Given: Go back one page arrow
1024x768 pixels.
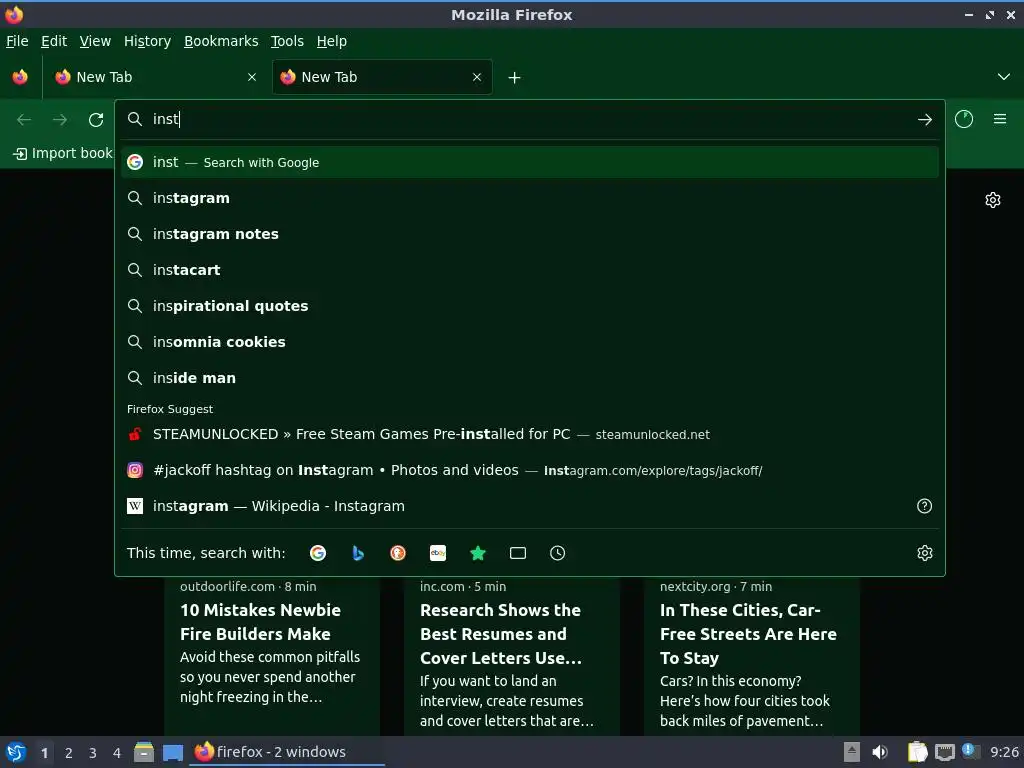Looking at the screenshot, I should tap(24, 120).
